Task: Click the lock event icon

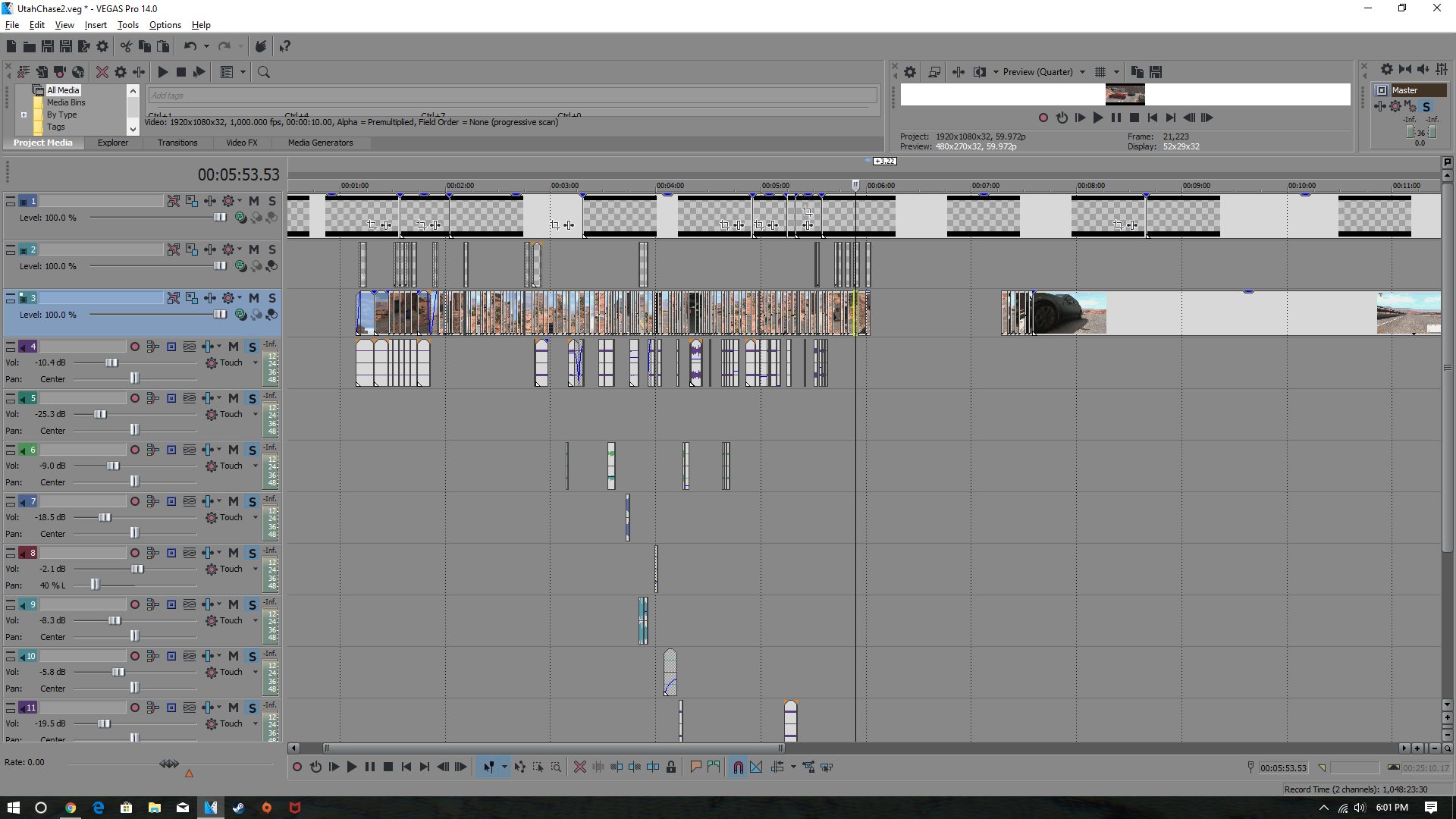Action: [x=671, y=767]
